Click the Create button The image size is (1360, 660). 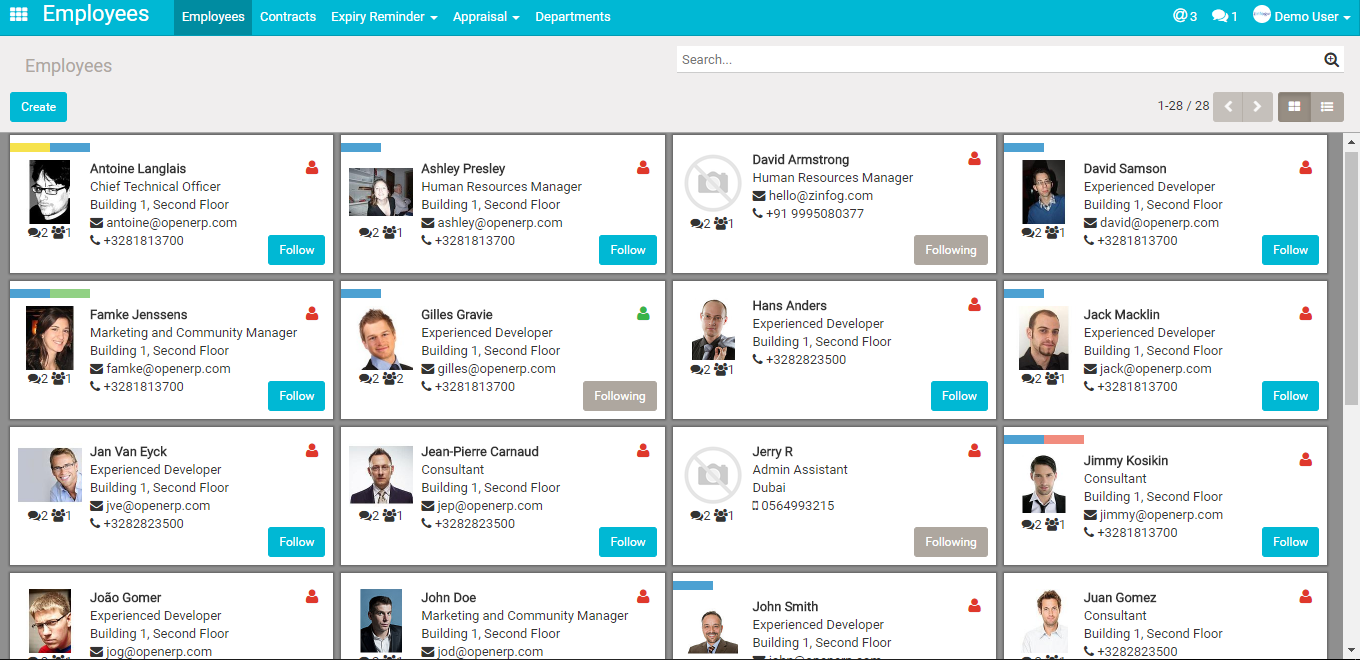pyautogui.click(x=38, y=107)
